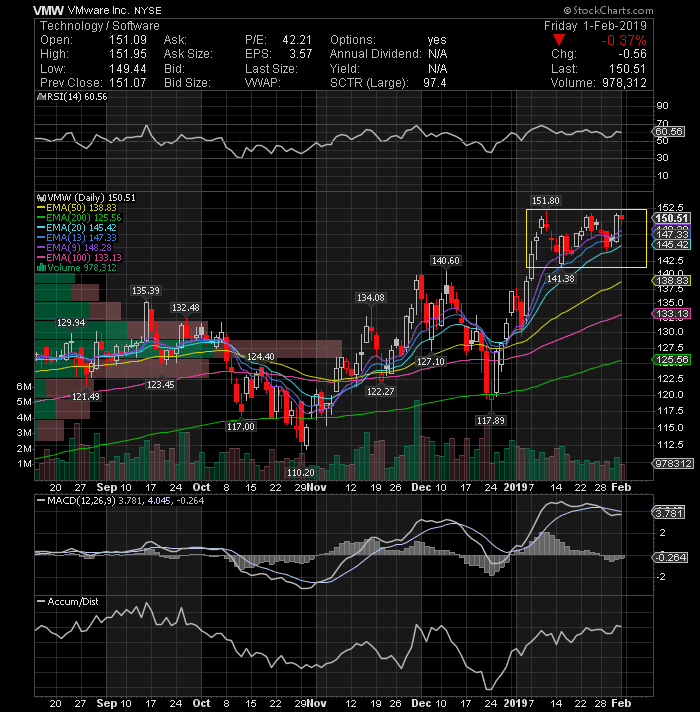The image size is (700, 712).
Task: Click the 145.42 tag on price axis
Action: 671,245
